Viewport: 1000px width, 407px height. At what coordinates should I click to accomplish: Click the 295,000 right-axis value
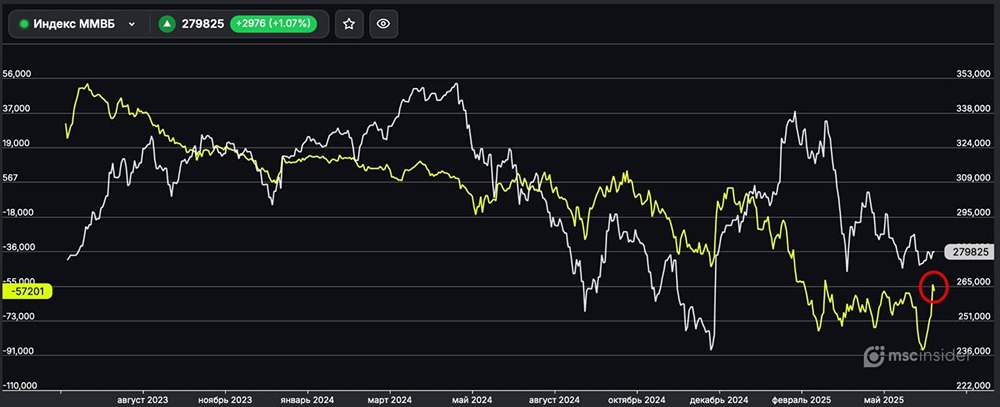[x=974, y=214]
